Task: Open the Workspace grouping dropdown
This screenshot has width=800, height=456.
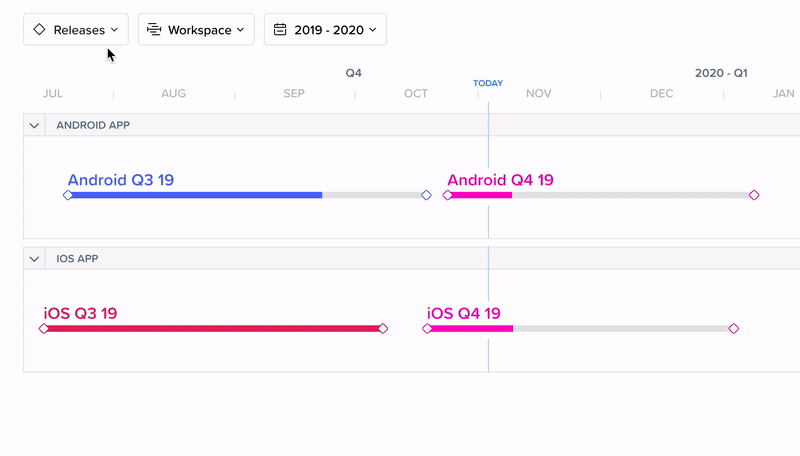Action: tap(196, 30)
